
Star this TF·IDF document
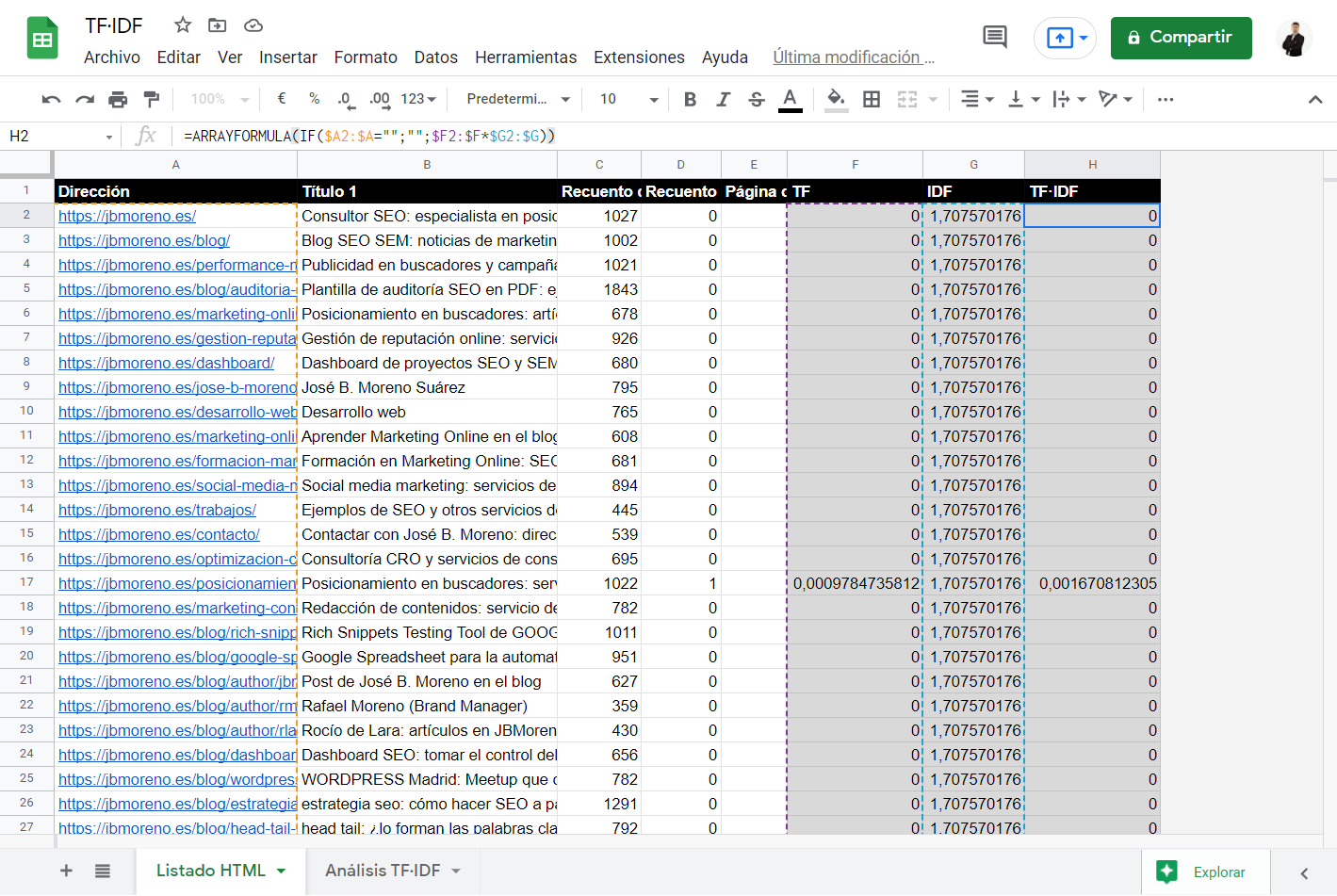point(183,25)
